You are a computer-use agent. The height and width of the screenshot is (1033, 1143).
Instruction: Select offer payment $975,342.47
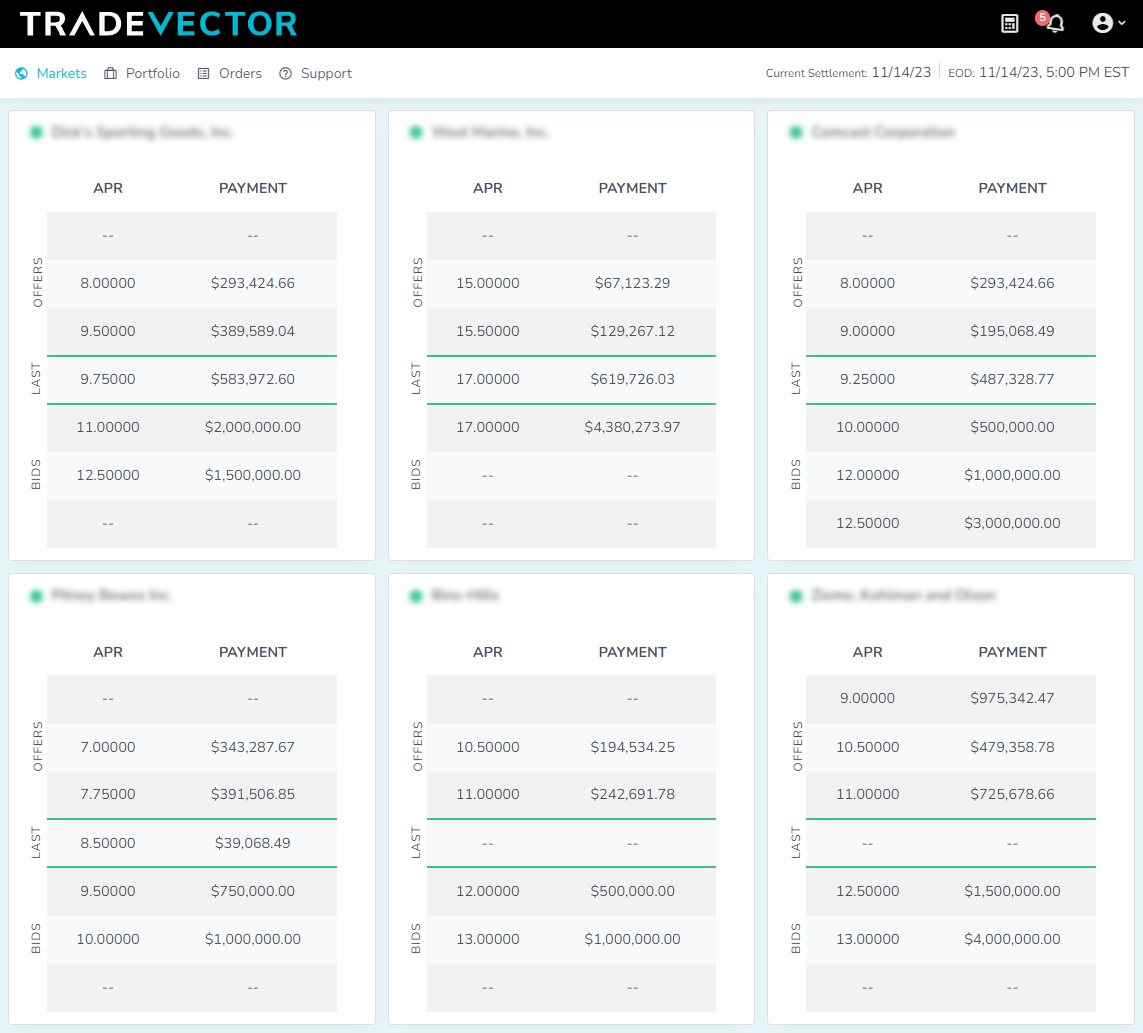click(x=1012, y=698)
